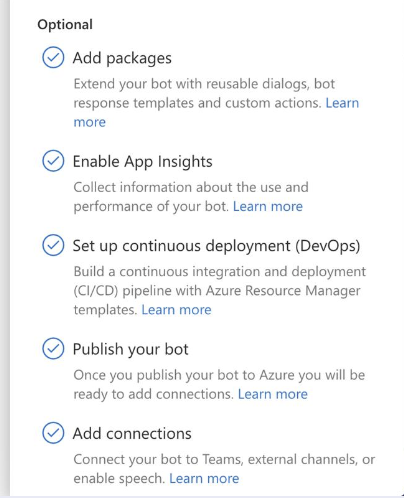This screenshot has width=404, height=498.
Task: Click the checkmark circle beside Set up continuous deployment
Action: coord(53,245)
